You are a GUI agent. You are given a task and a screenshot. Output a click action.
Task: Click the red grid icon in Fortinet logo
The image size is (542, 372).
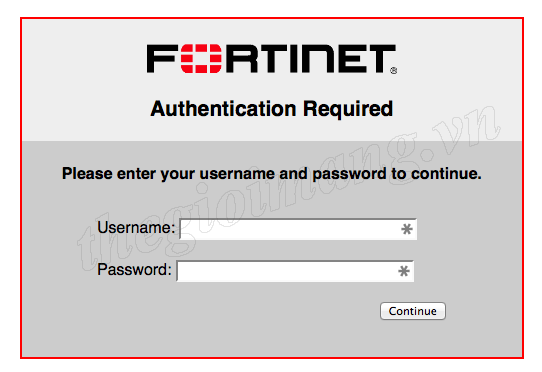[x=201, y=58]
